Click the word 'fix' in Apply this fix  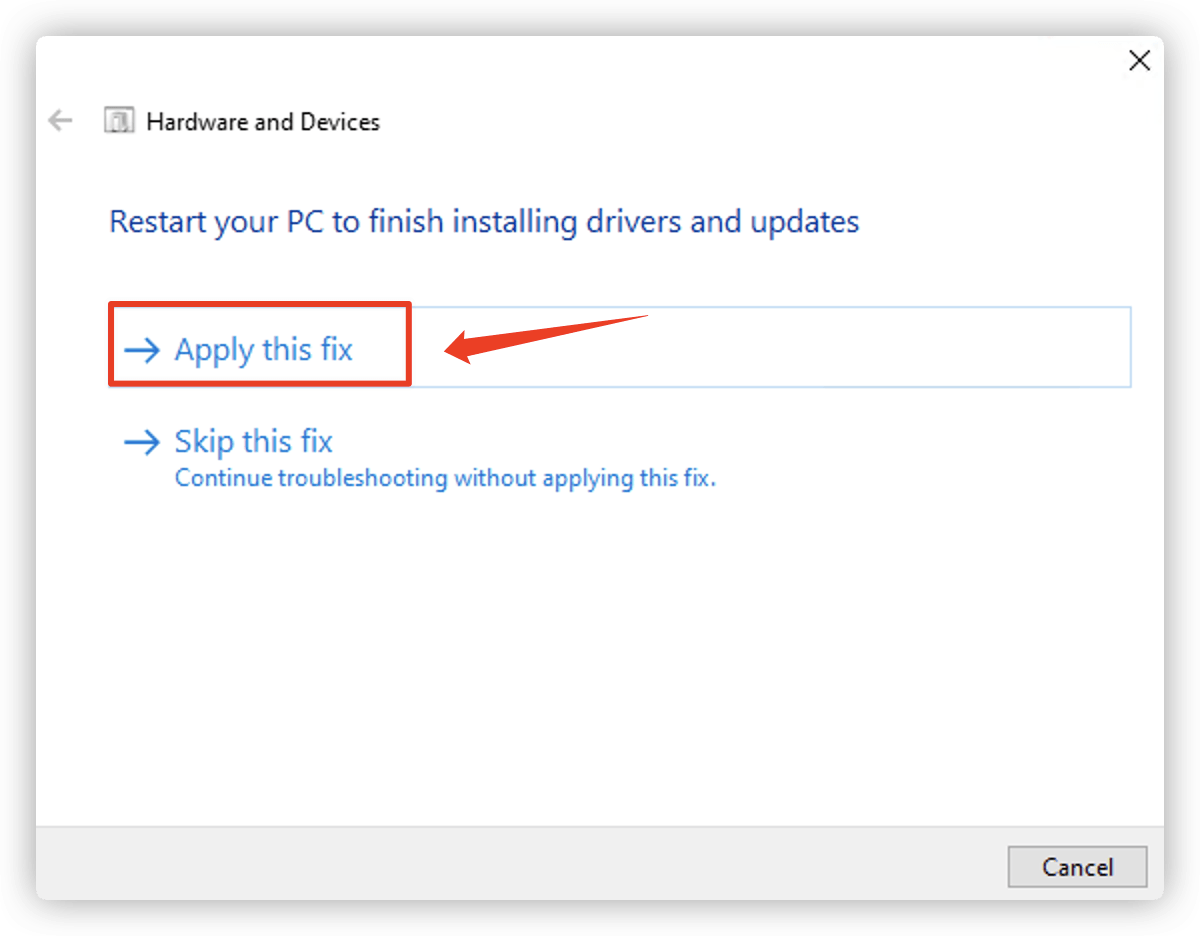click(x=336, y=350)
